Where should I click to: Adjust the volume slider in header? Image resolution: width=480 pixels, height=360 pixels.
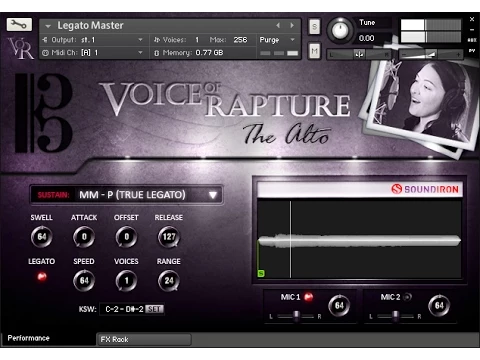point(431,54)
